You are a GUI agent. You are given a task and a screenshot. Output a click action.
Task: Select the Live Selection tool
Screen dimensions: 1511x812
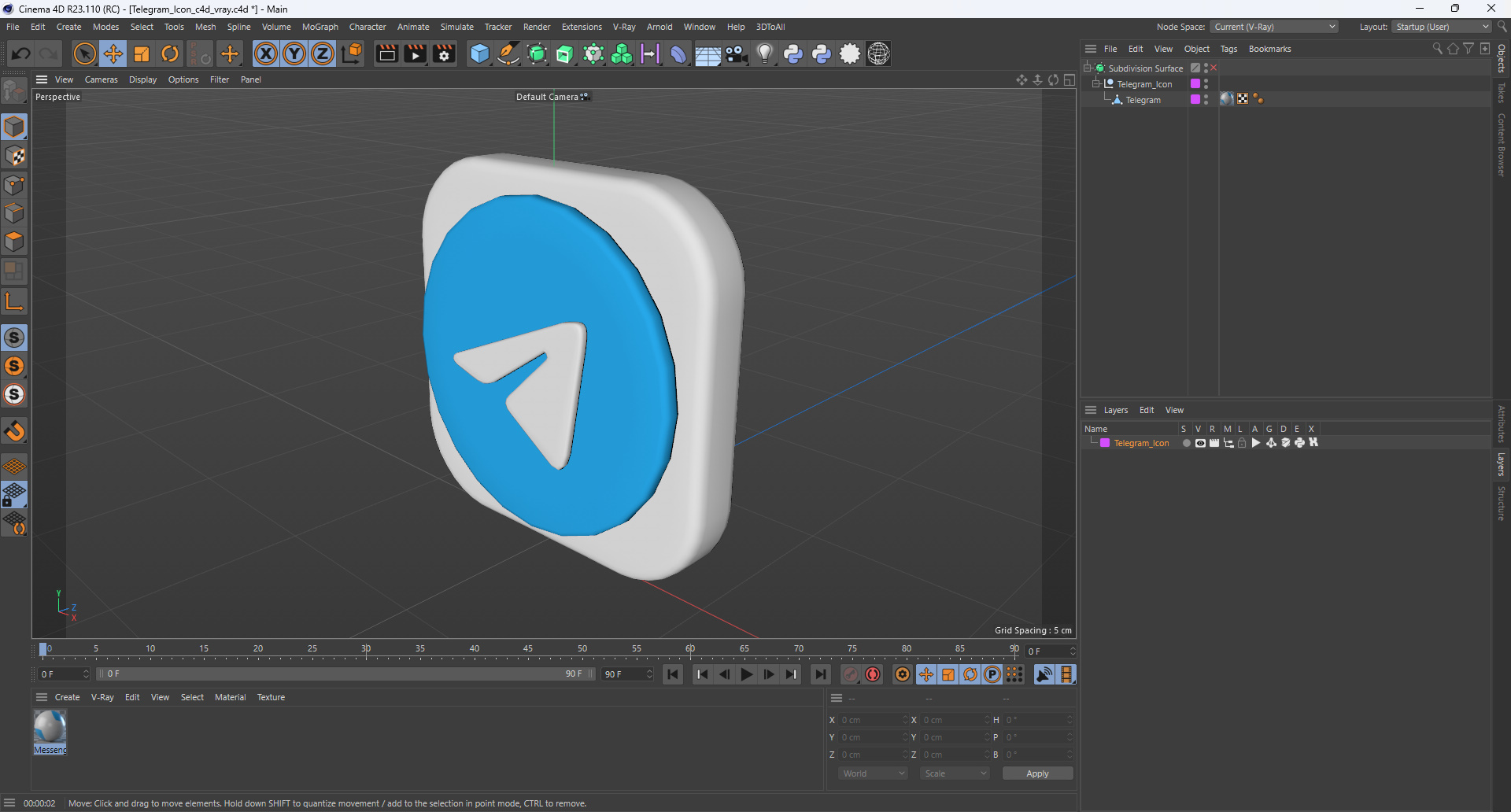pos(84,54)
